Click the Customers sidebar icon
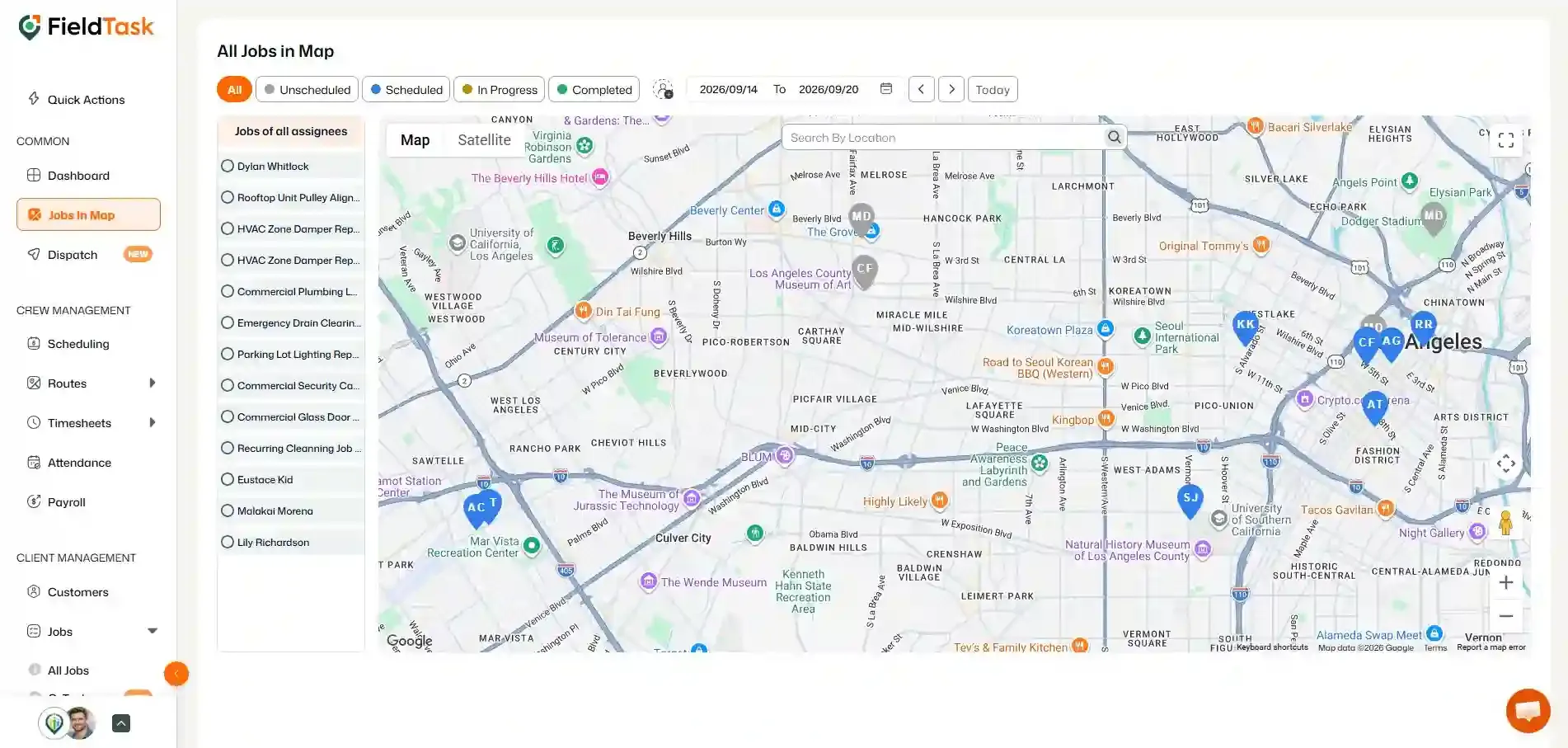Image resolution: width=1568 pixels, height=748 pixels. (x=34, y=591)
